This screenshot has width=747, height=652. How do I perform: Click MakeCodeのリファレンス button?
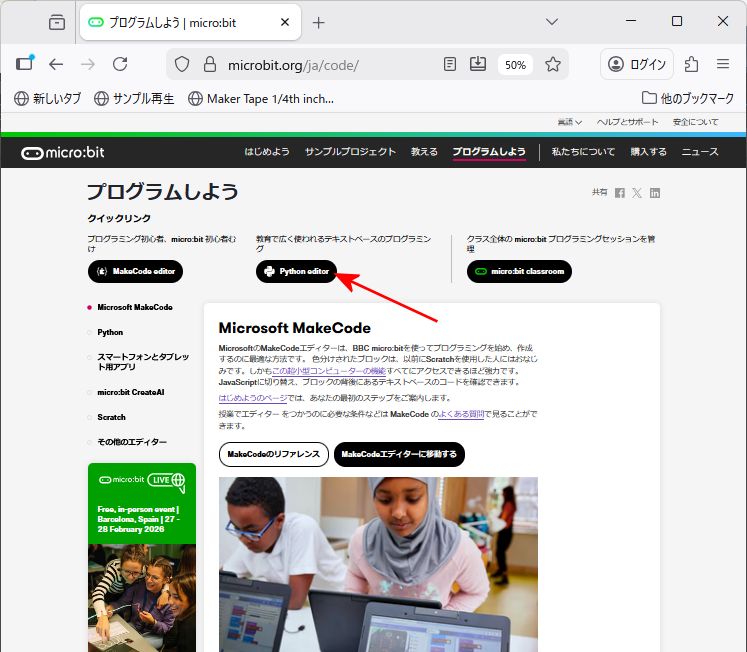(273, 454)
